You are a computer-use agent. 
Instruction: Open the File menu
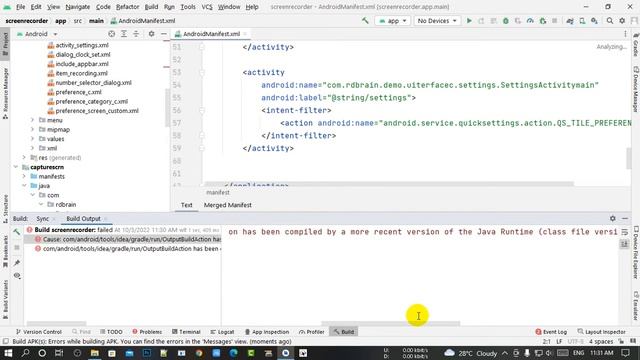click(20, 7)
